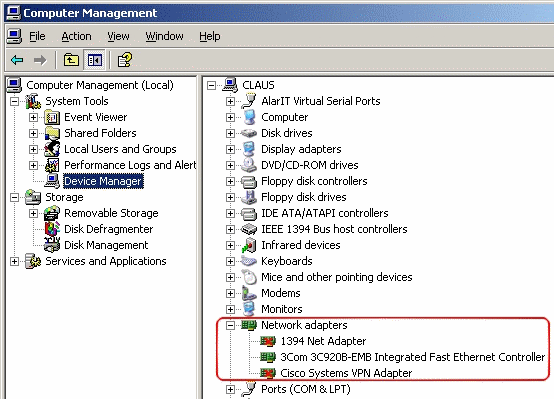Viewport: 554px width, 399px height.
Task: Select the disabled 1394 Net Adapter icon
Action: coord(268,341)
